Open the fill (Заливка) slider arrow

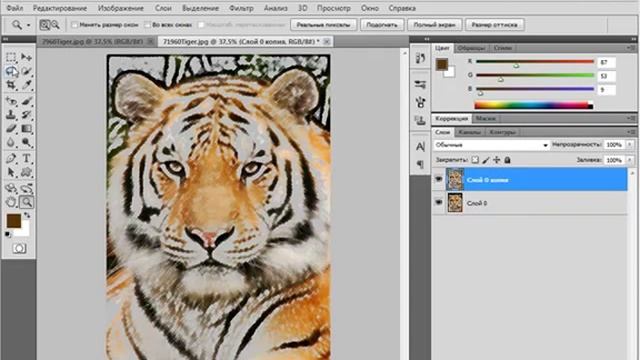pyautogui.click(x=630, y=160)
